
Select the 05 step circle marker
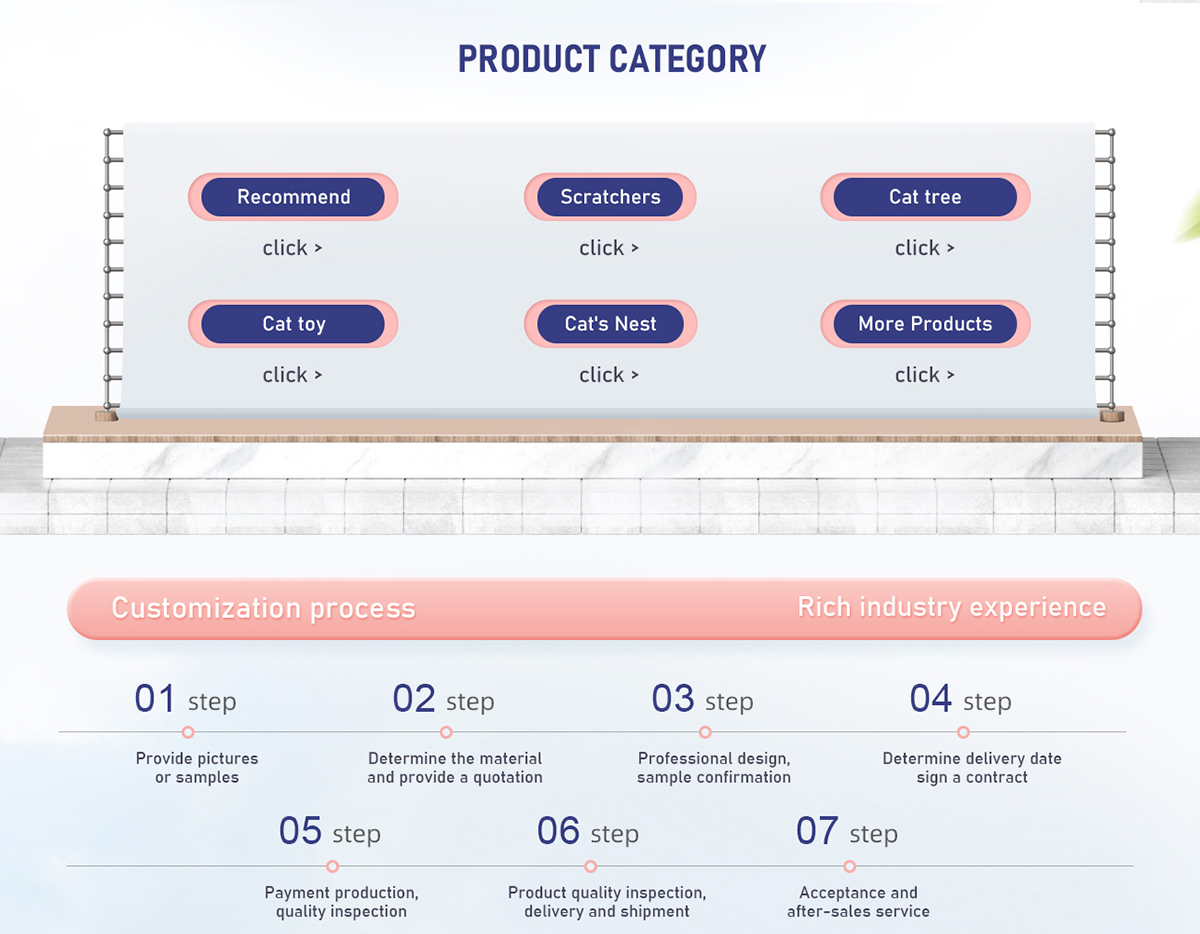point(333,866)
